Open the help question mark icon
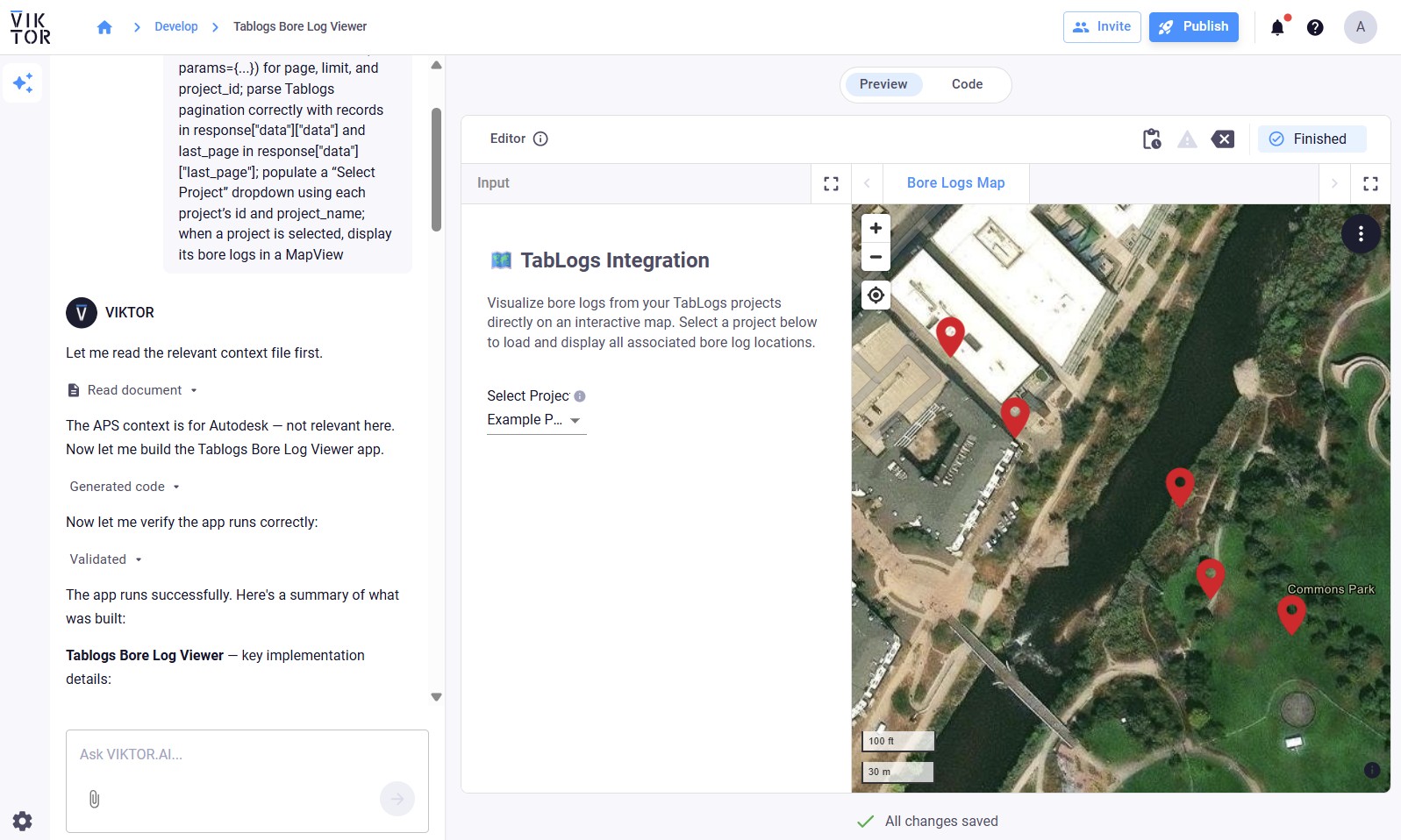 [1315, 27]
